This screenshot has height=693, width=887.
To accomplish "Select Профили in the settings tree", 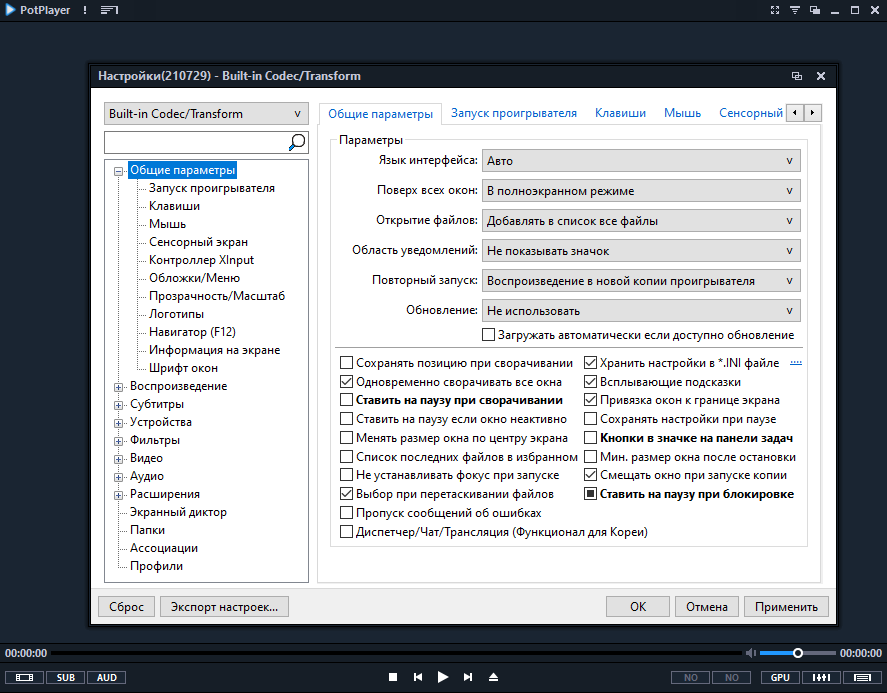I will point(156,566).
